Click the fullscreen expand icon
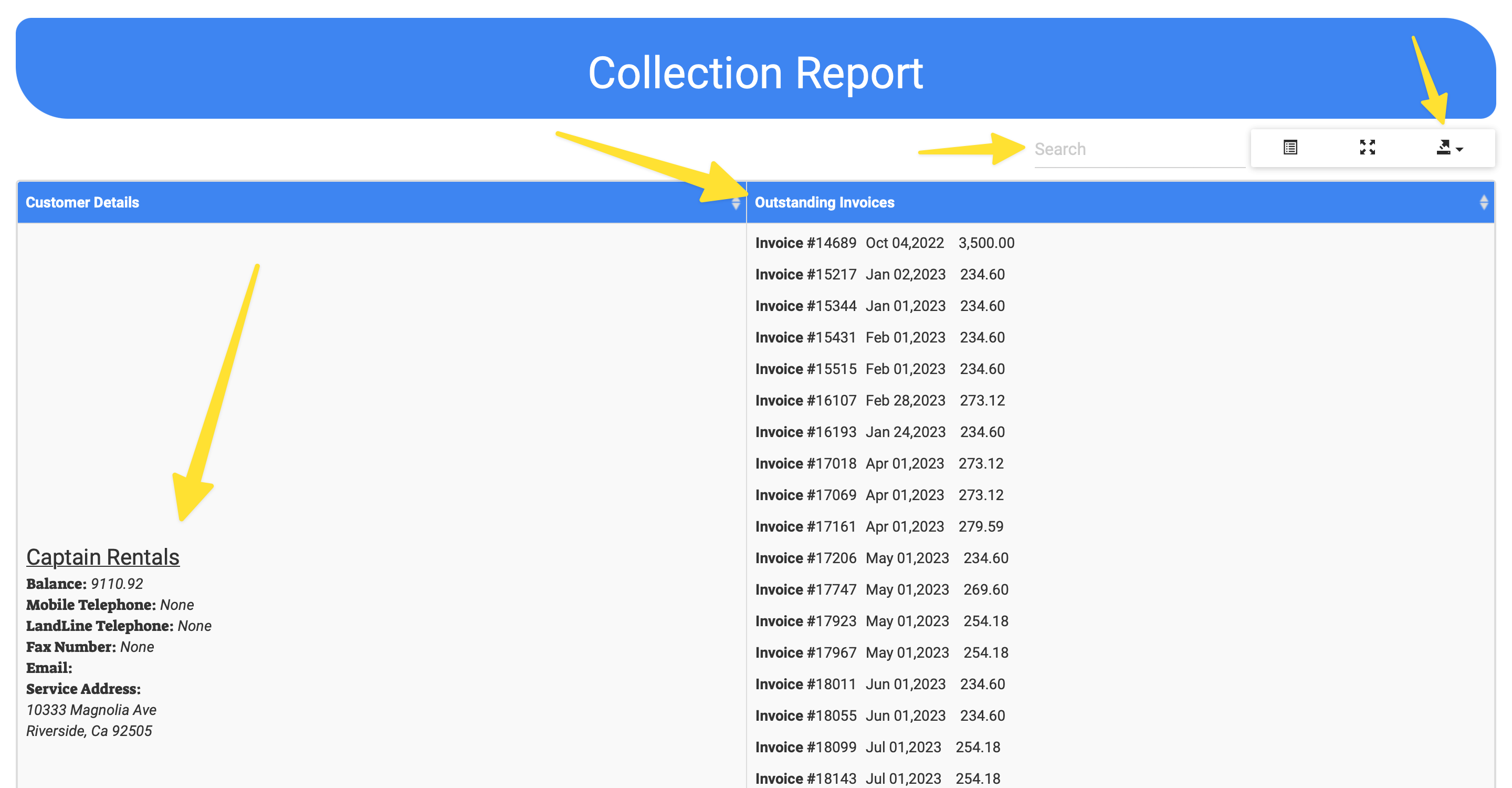The image size is (1512, 788). pyautogui.click(x=1367, y=148)
